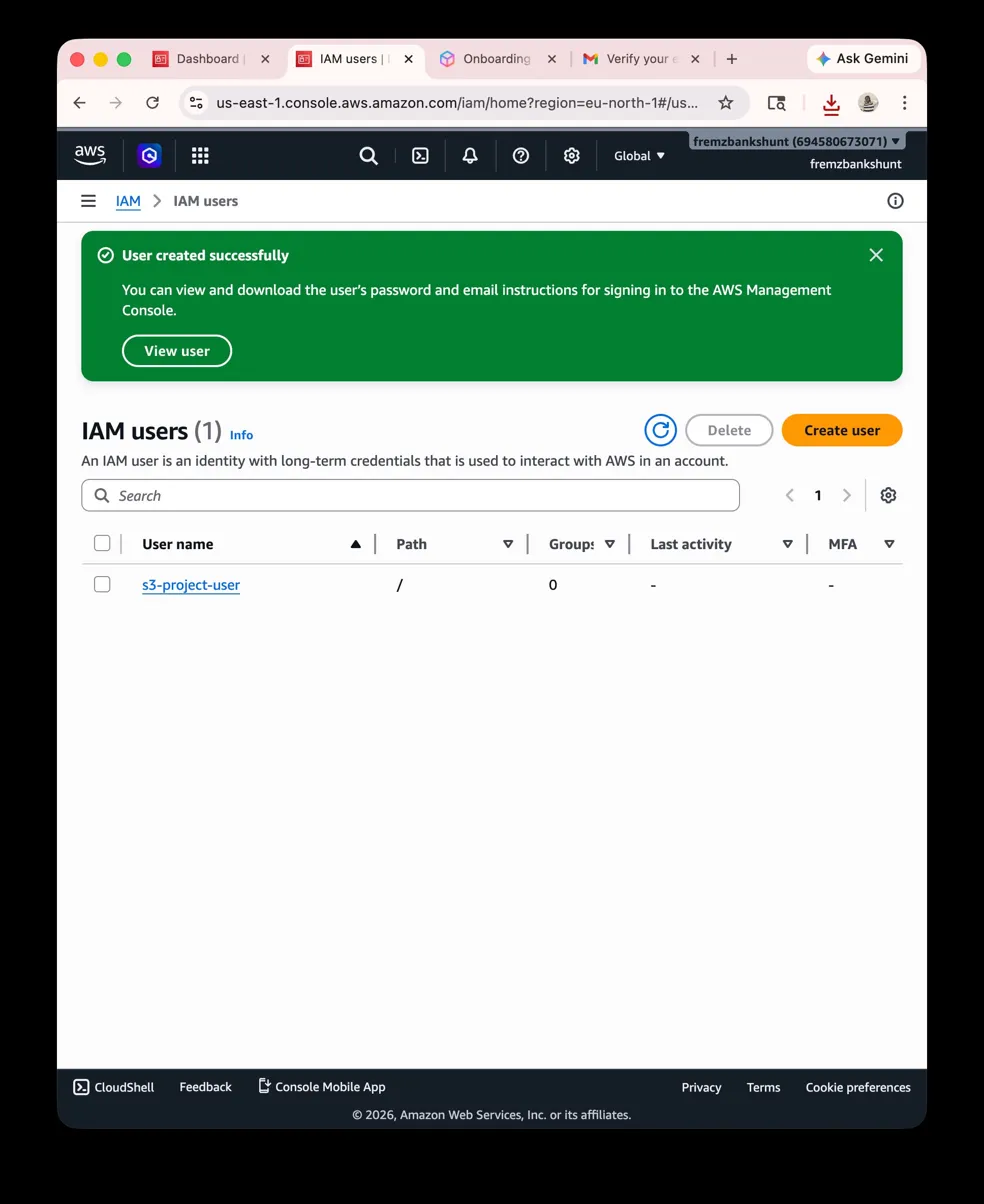Viewport: 984px width, 1204px height.
Task: Focus the users Search field
Action: coord(411,495)
